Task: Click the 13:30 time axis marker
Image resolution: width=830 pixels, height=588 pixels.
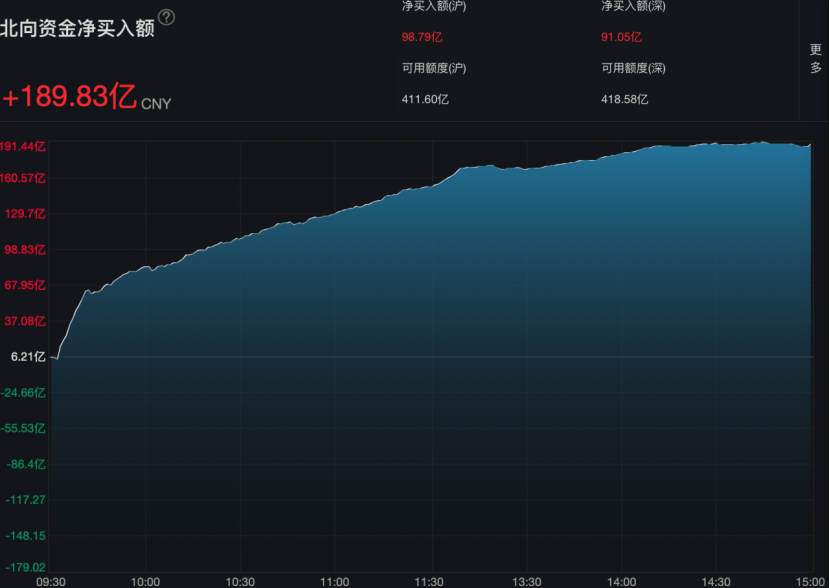Action: 526,581
